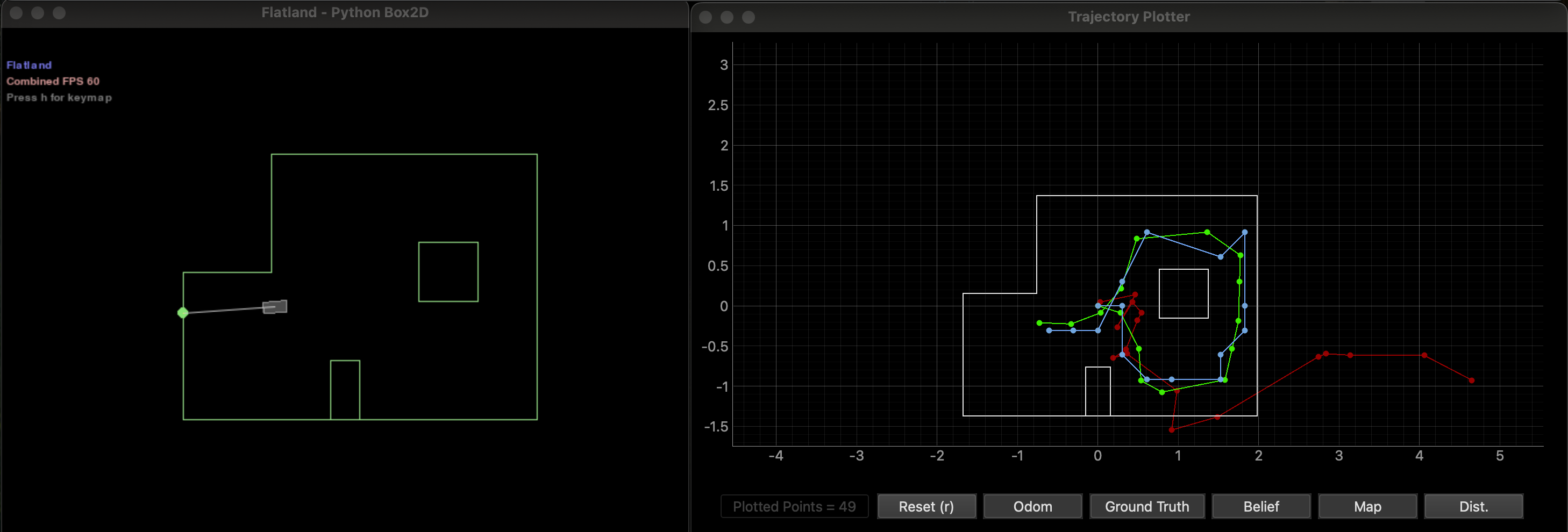Click the y-axis tick label 2.5

click(718, 105)
